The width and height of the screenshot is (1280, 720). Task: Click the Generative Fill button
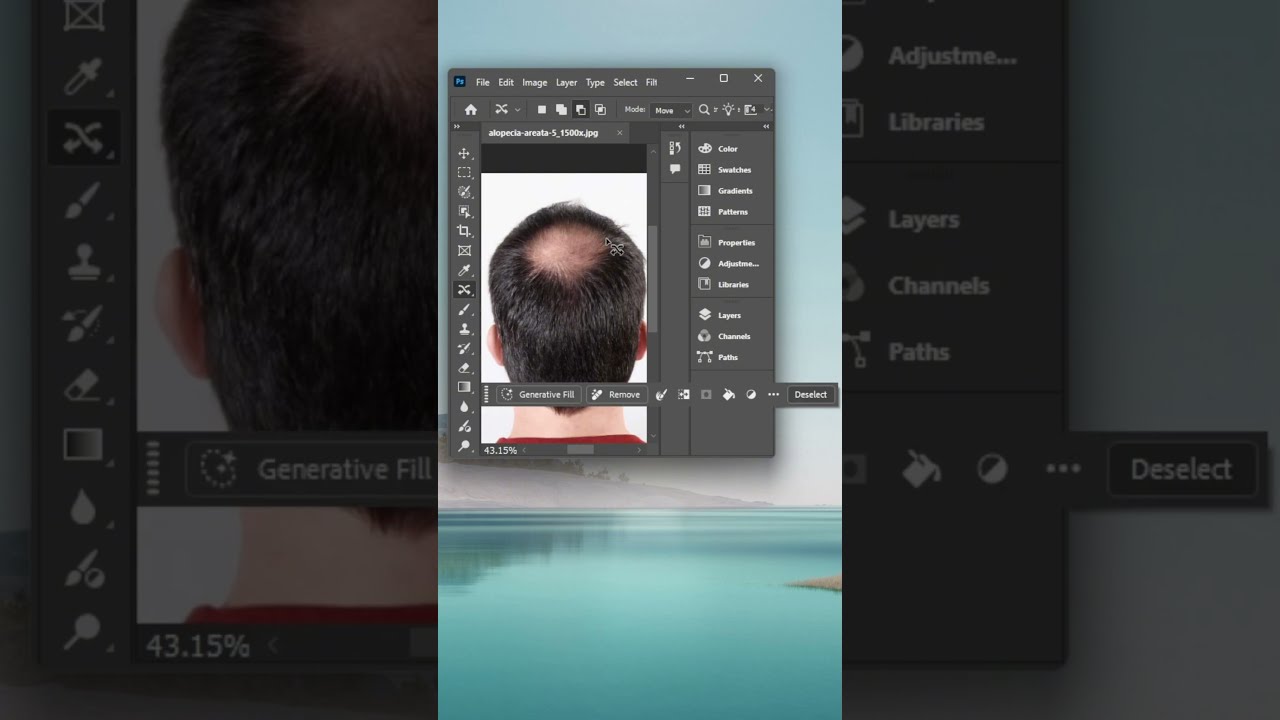[x=538, y=395]
